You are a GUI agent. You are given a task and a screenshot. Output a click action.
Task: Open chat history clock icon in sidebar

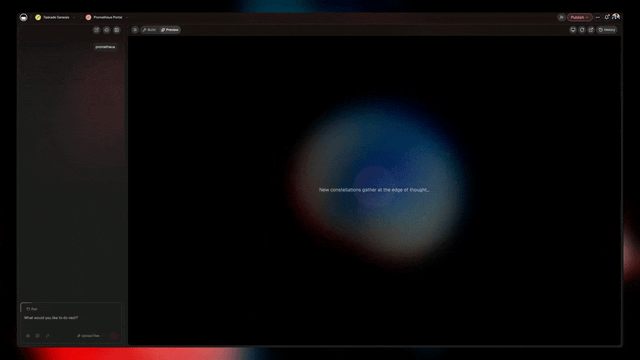click(x=107, y=30)
